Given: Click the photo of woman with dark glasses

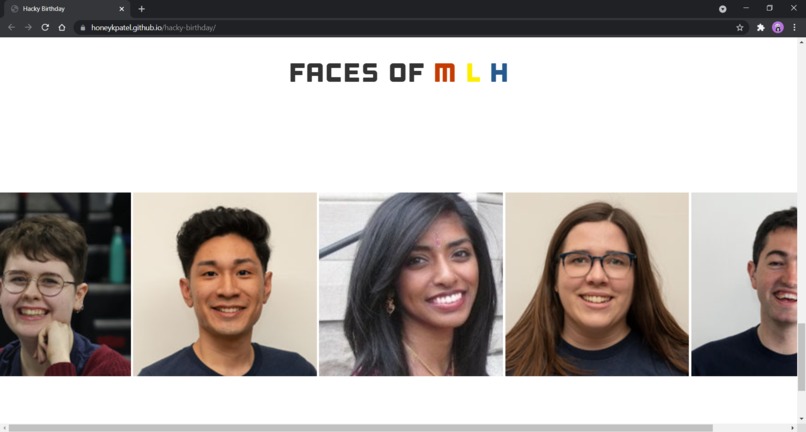Looking at the screenshot, I should (597, 284).
